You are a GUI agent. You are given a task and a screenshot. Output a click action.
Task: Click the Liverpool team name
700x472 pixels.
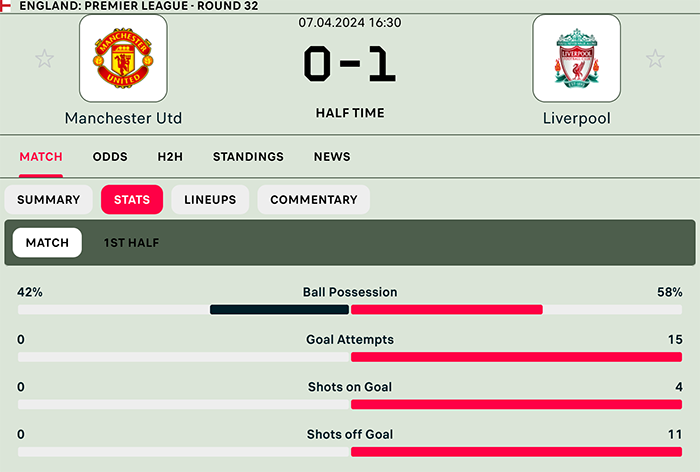(x=576, y=118)
